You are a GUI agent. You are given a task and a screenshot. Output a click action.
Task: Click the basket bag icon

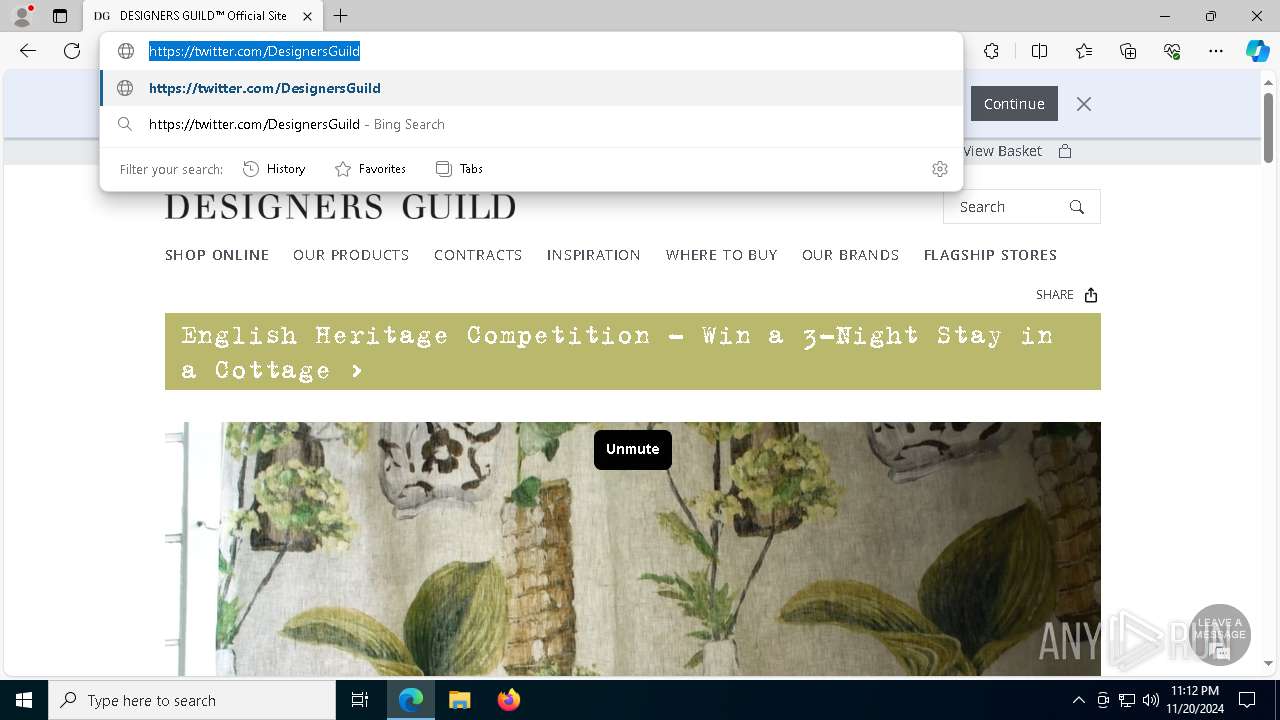click(1065, 151)
